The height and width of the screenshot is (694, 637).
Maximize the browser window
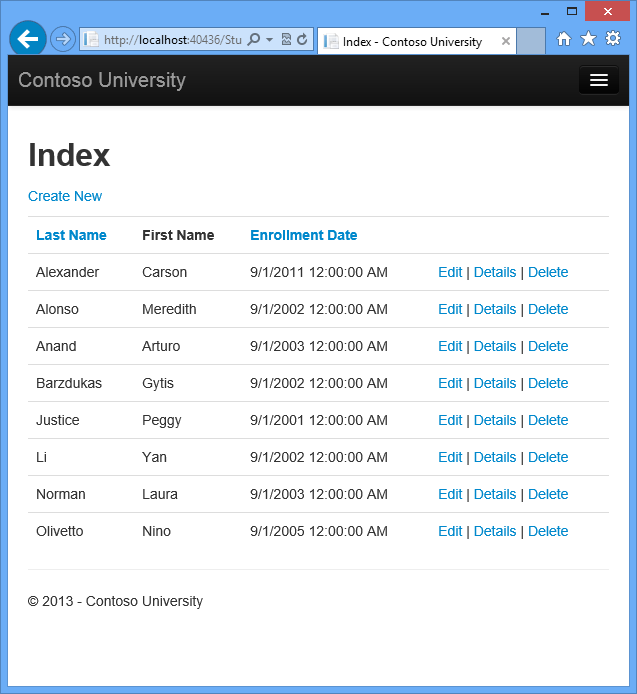[572, 12]
